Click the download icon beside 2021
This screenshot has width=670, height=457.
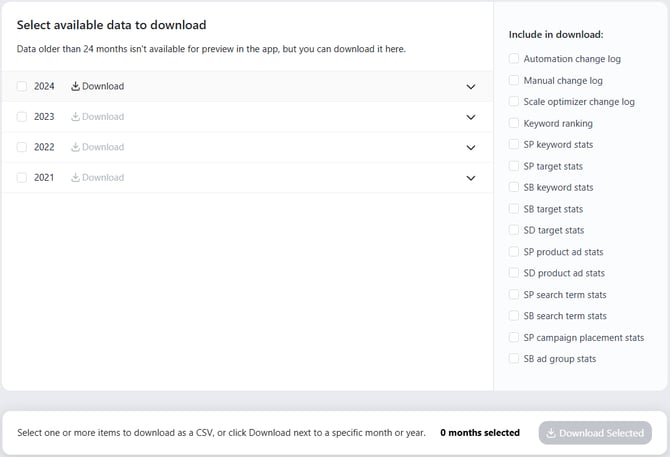point(75,177)
